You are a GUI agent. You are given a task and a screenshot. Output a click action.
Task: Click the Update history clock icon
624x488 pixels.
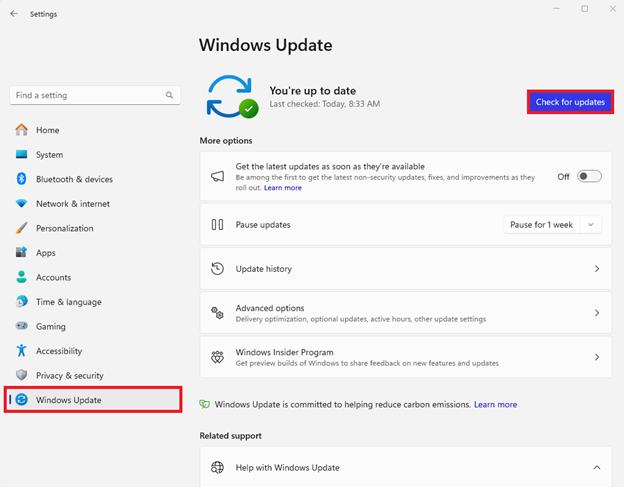[217, 269]
